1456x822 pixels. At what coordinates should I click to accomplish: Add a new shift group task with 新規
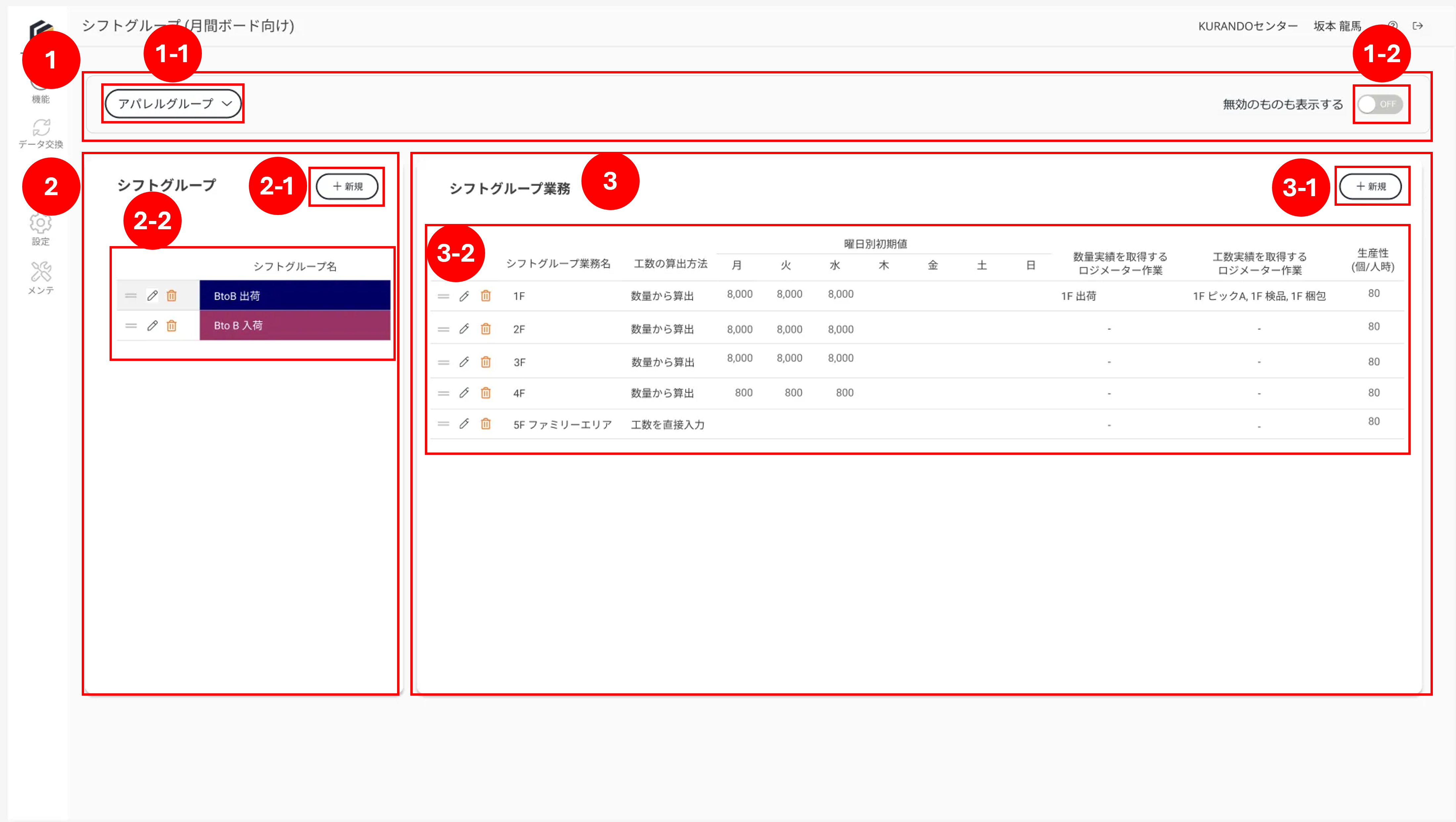click(1371, 187)
